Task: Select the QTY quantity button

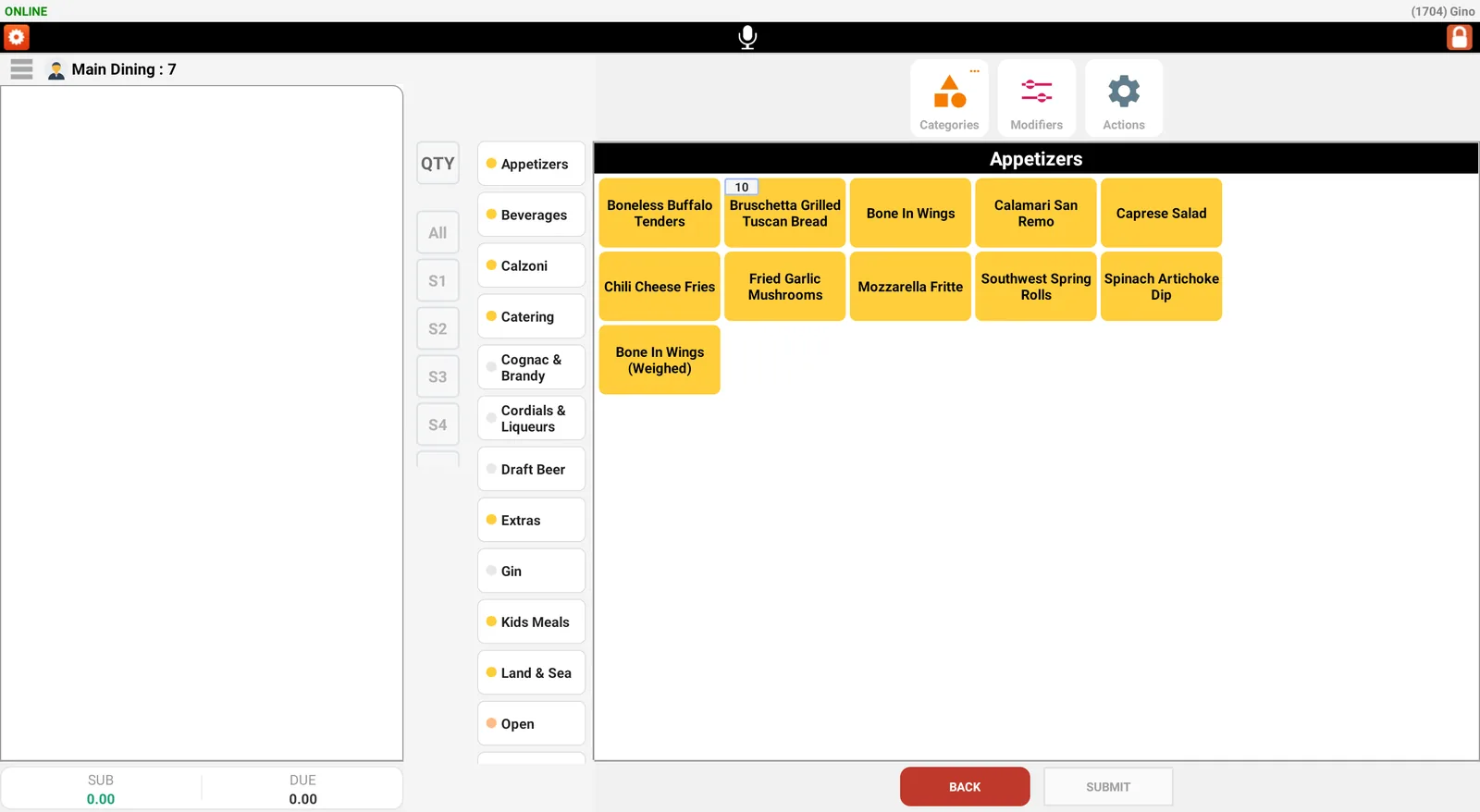Action: tap(438, 164)
